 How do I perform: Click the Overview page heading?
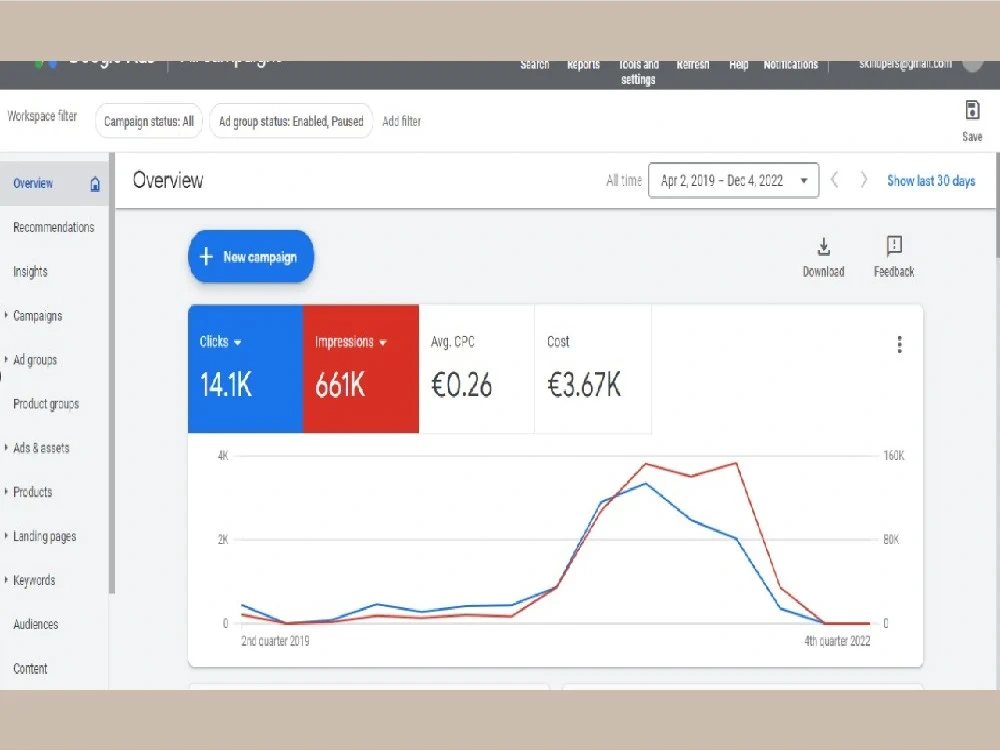pos(168,180)
